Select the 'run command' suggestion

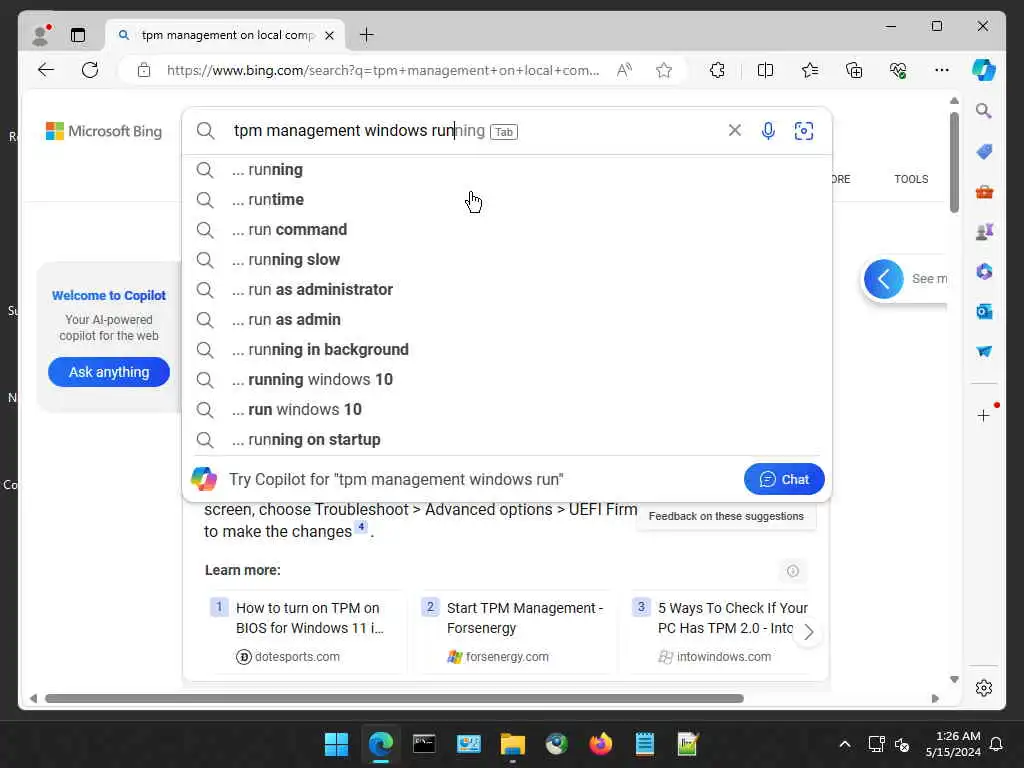(x=507, y=230)
